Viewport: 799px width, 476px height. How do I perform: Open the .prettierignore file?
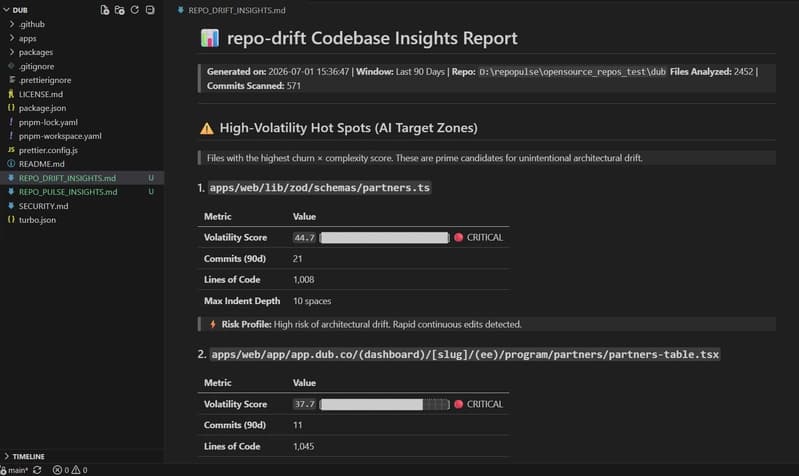click(x=45, y=80)
